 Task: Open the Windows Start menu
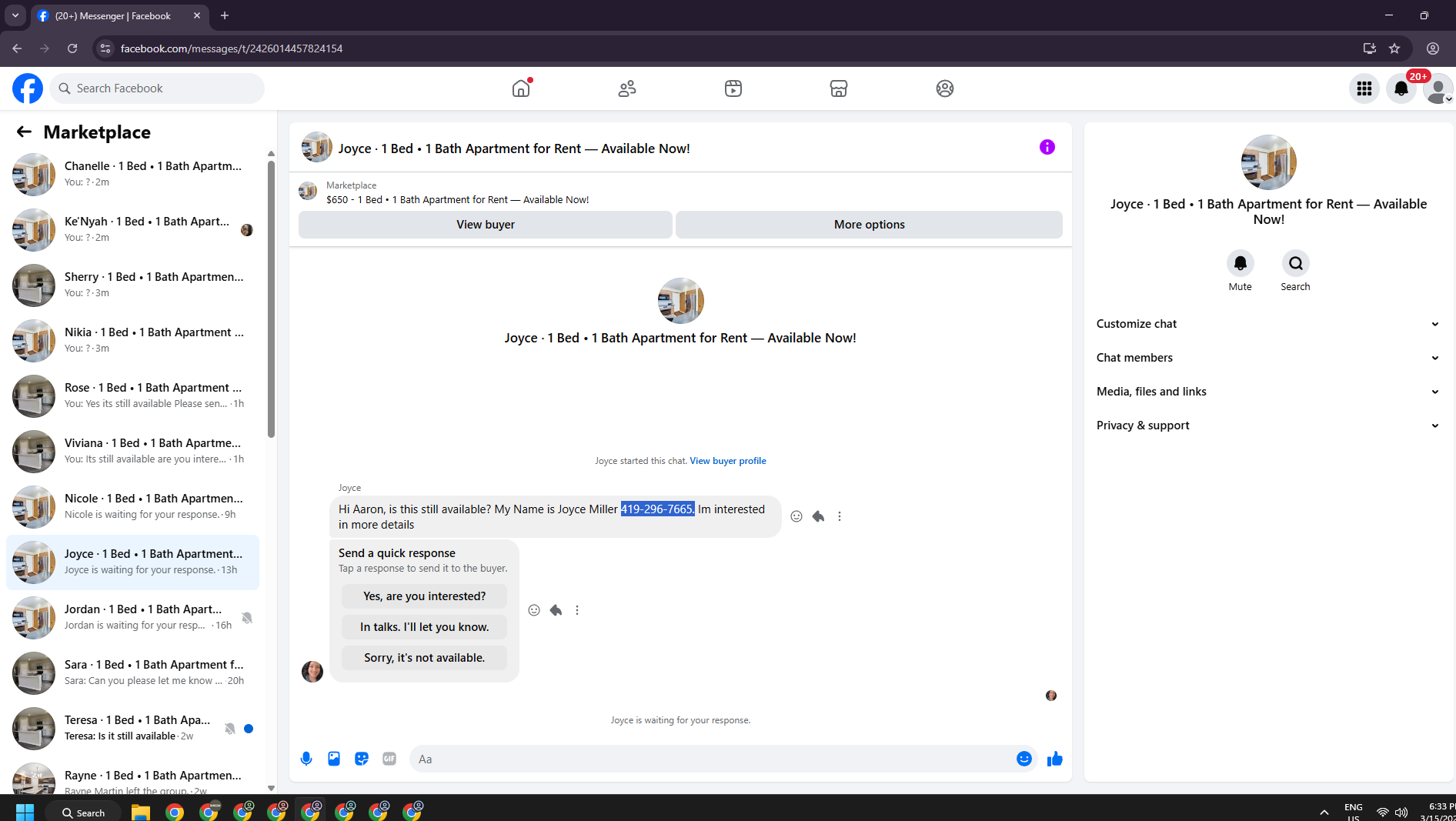[25, 813]
